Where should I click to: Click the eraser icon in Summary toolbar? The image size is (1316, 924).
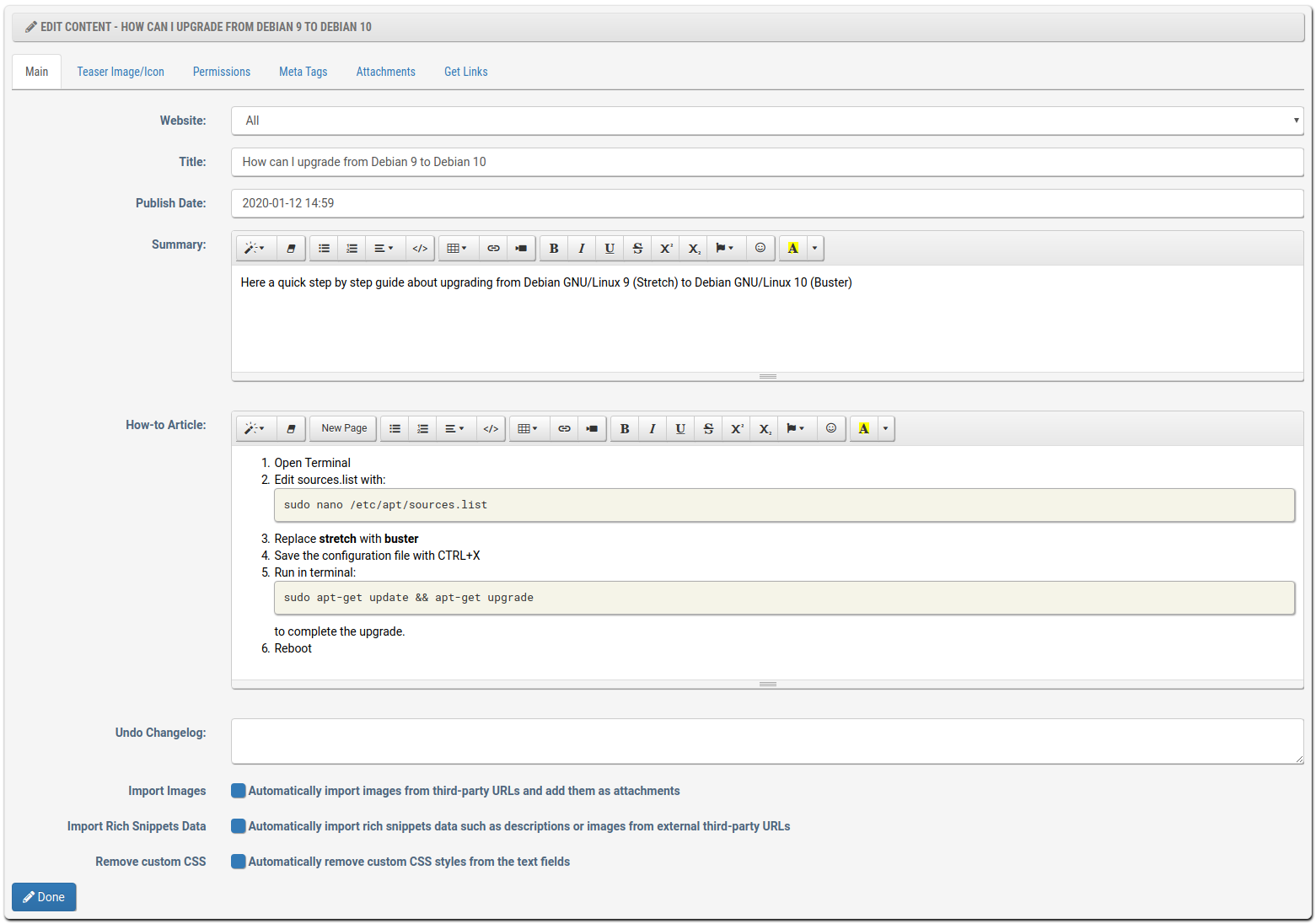(291, 248)
